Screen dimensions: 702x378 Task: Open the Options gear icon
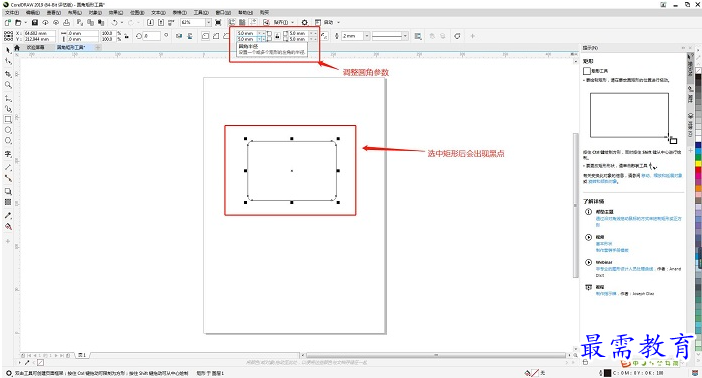click(x=304, y=22)
